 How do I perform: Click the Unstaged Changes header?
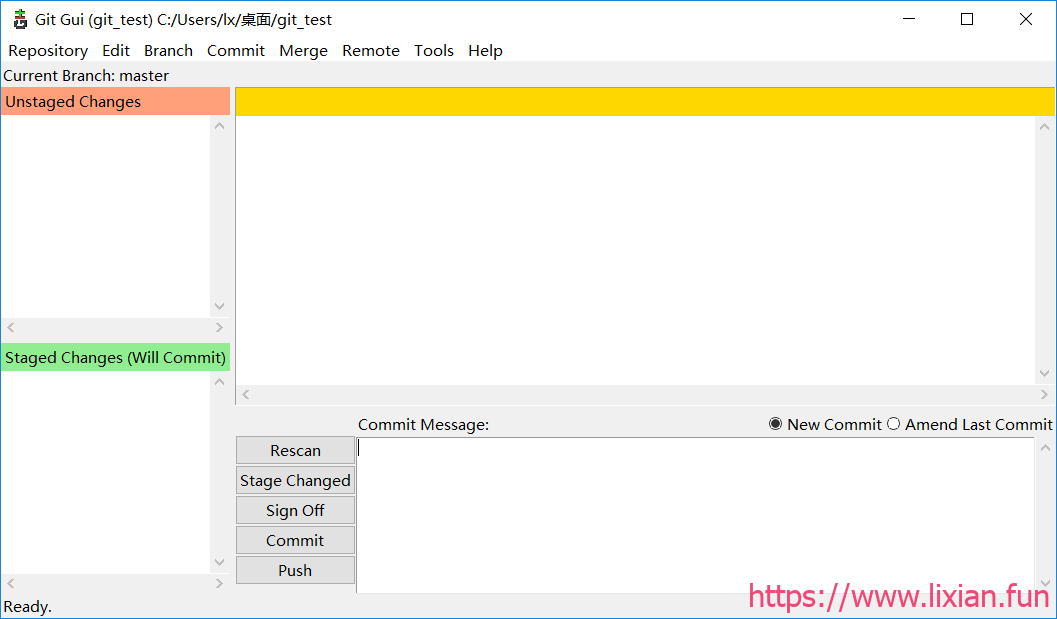coord(115,102)
